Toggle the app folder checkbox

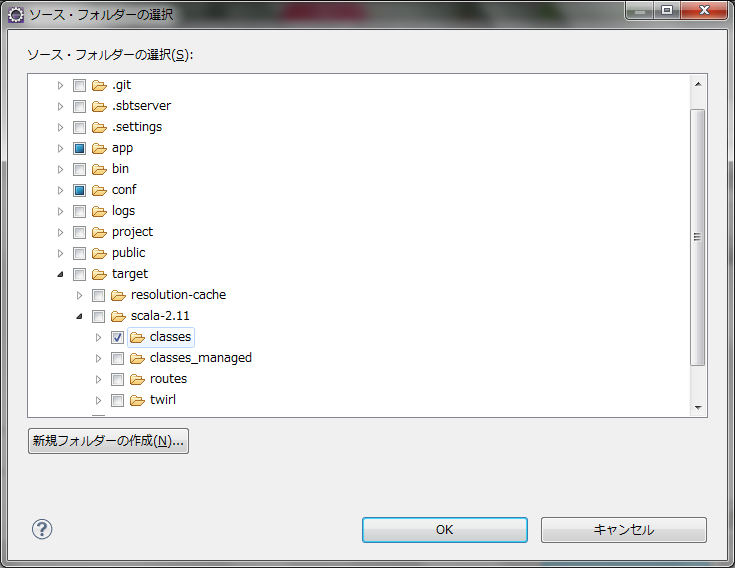(79, 149)
